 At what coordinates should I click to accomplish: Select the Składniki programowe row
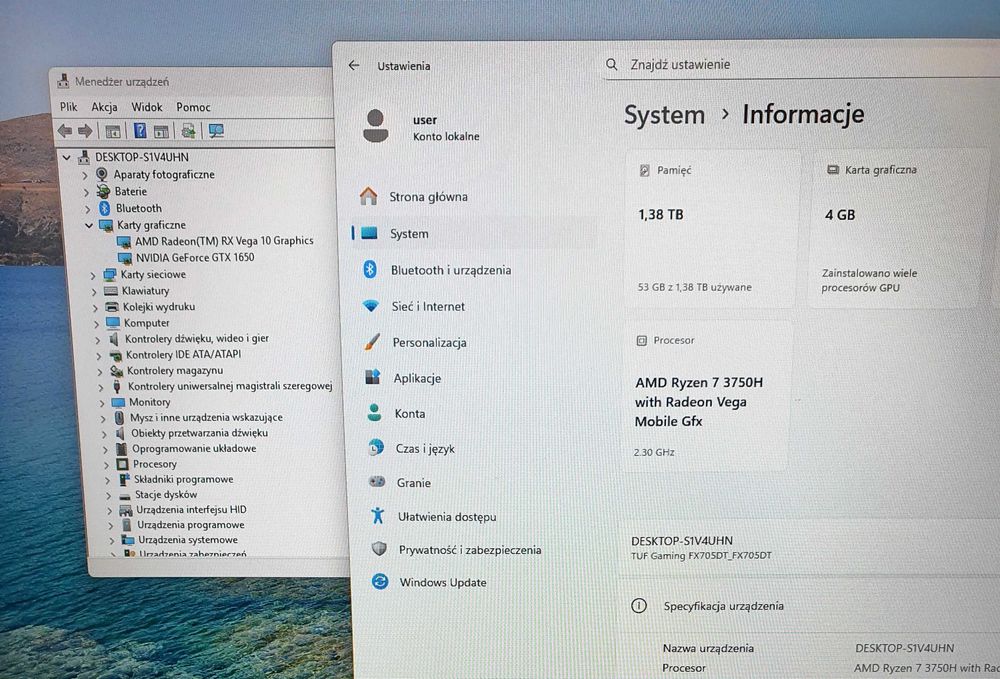[x=183, y=479]
